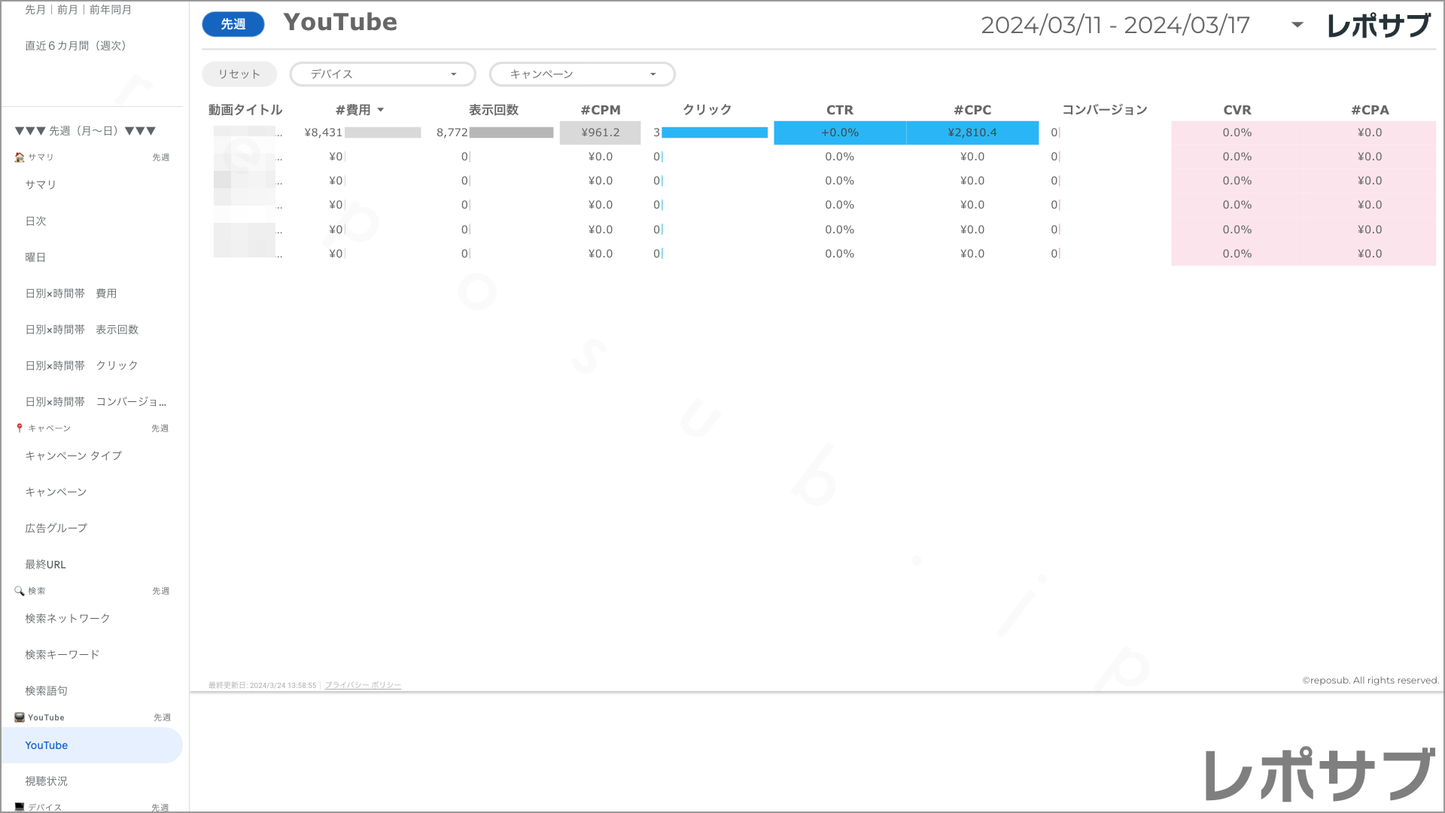The image size is (1445, 813).
Task: Click the red pin icon beside キャンペーン section
Action: point(19,428)
